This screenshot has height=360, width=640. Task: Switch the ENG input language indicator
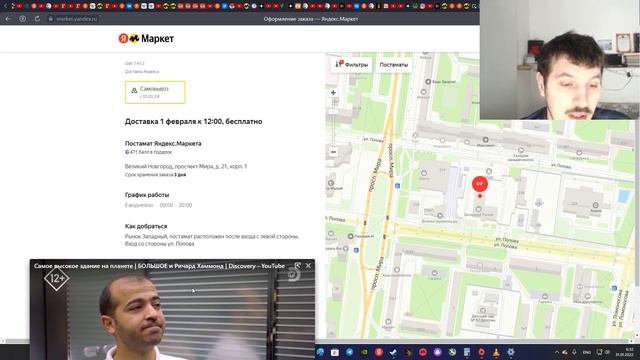click(587, 352)
